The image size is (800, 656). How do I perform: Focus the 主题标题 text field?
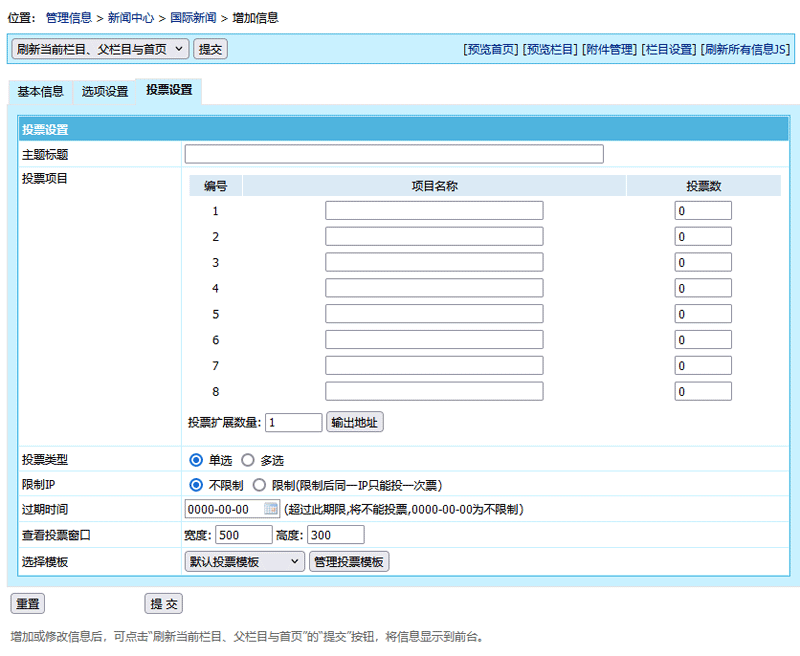point(394,154)
